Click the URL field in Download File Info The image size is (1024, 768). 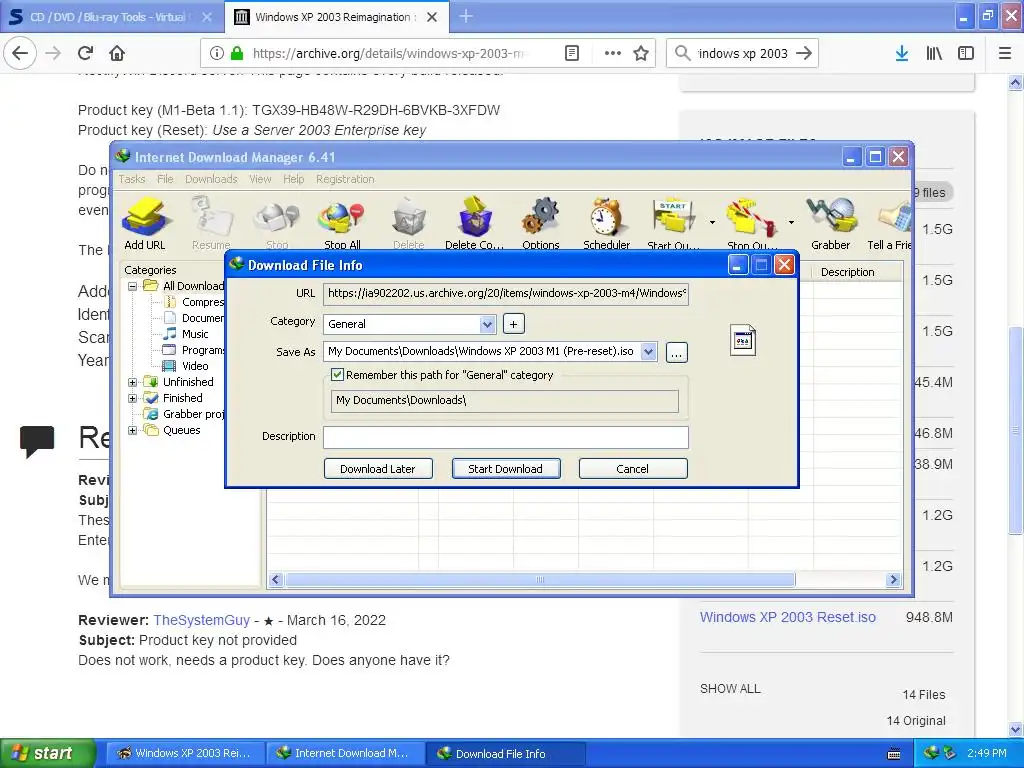click(x=505, y=293)
